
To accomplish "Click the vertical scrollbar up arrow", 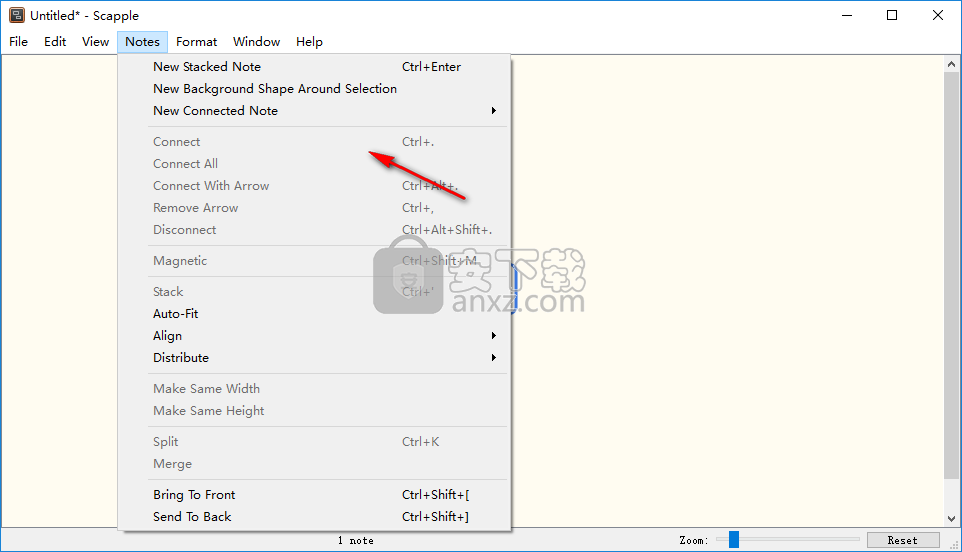I will click(x=951, y=64).
